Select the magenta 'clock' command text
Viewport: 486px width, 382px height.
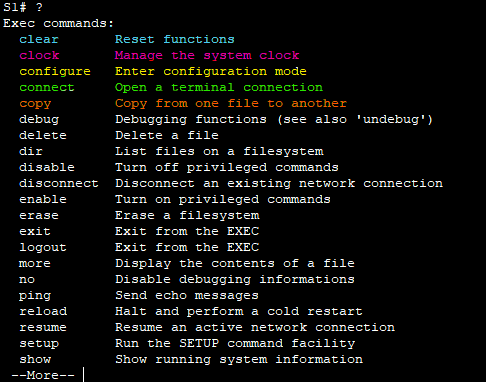tap(39, 55)
